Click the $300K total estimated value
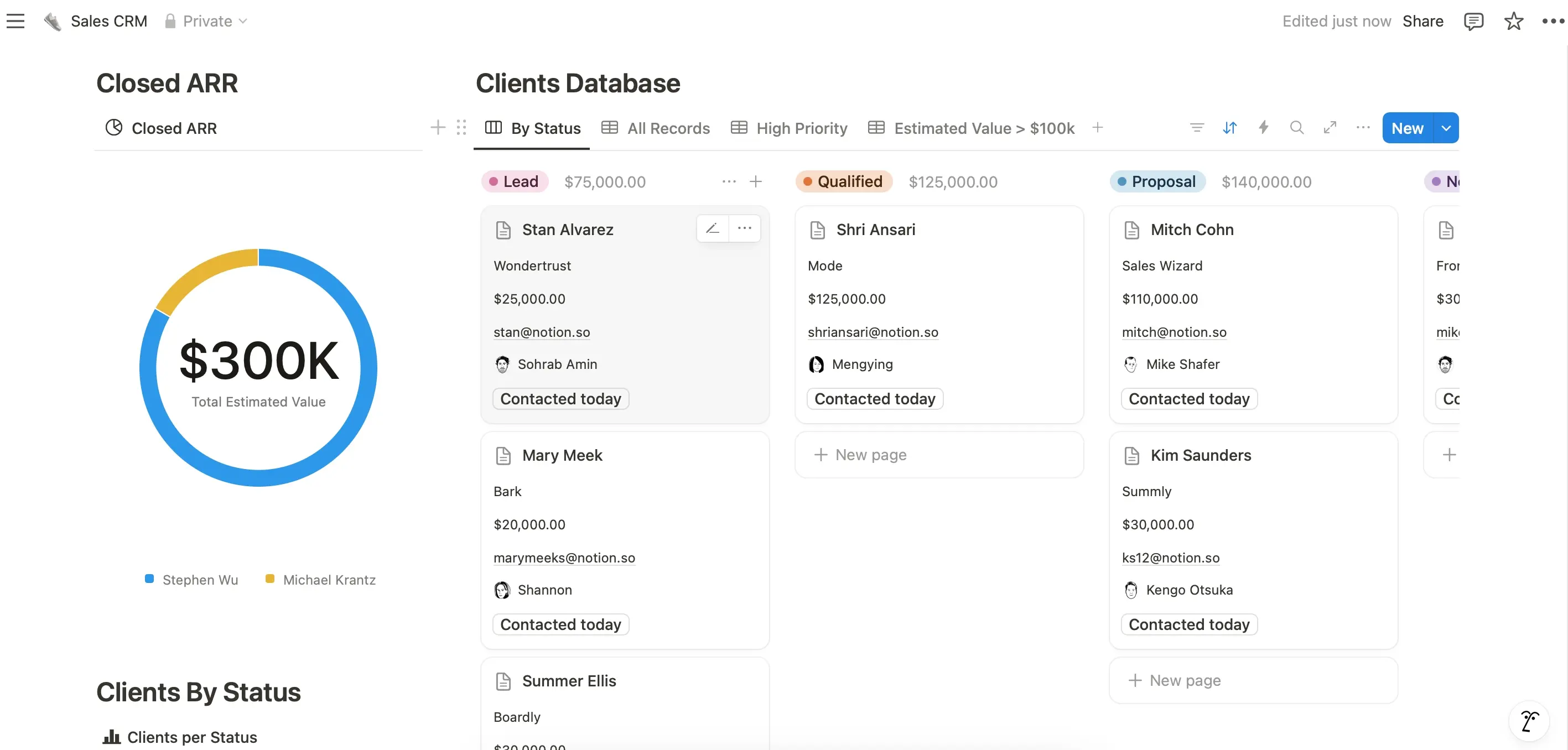The height and width of the screenshot is (750, 1568). click(x=258, y=360)
